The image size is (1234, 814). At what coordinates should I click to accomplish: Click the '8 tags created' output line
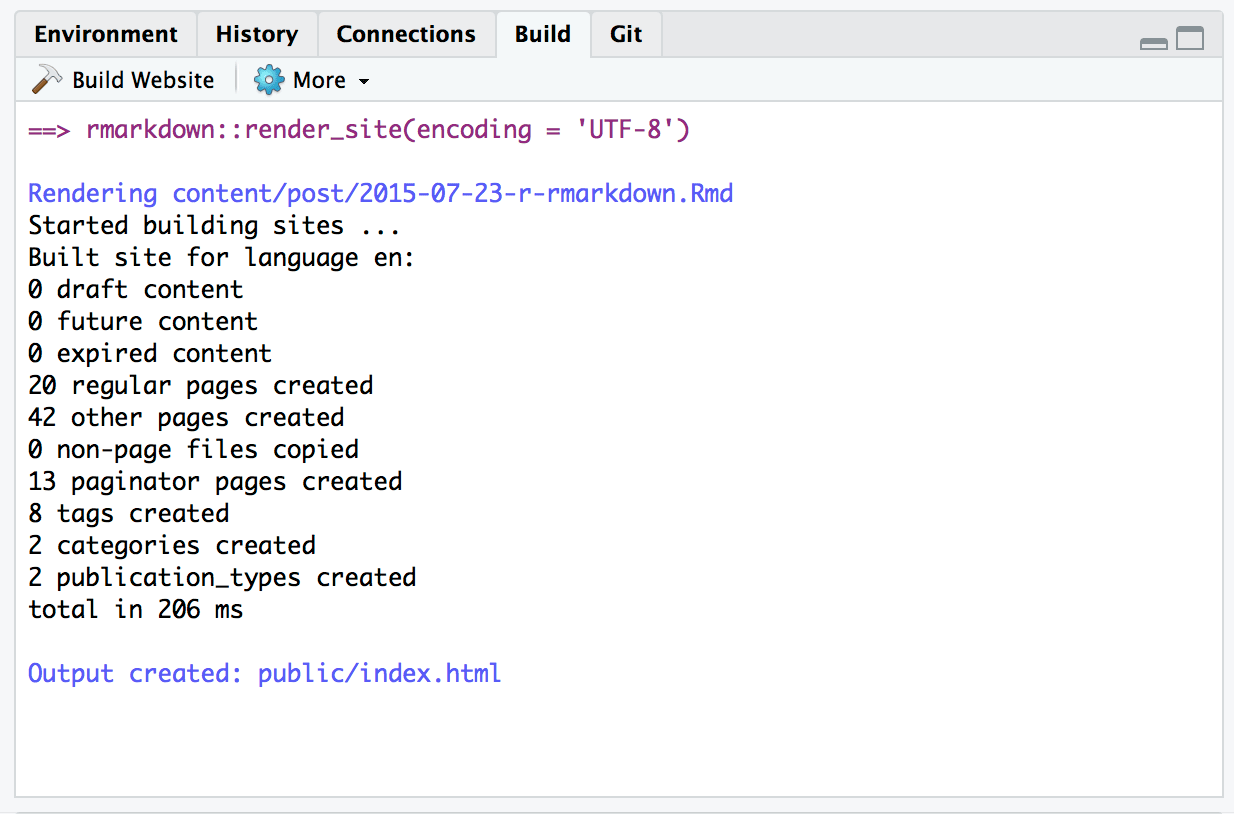click(x=129, y=513)
